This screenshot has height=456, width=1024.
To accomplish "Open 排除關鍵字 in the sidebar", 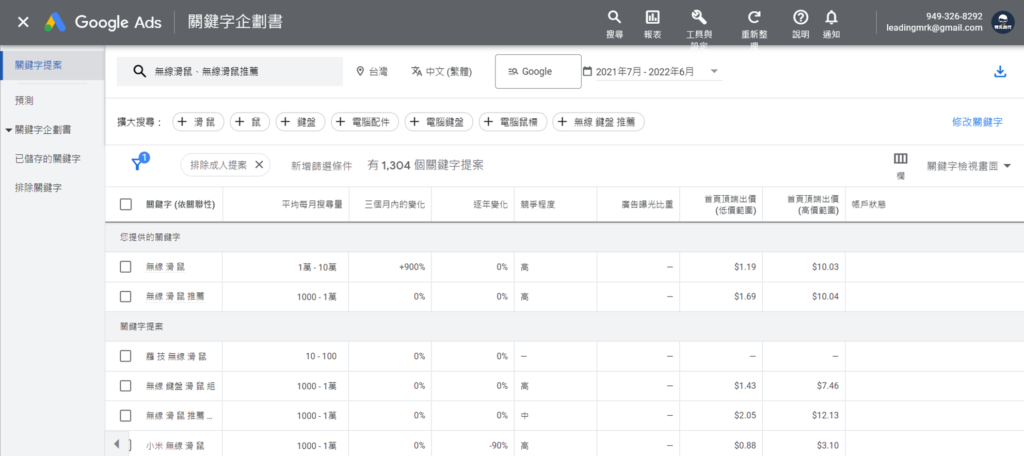I will (38, 188).
